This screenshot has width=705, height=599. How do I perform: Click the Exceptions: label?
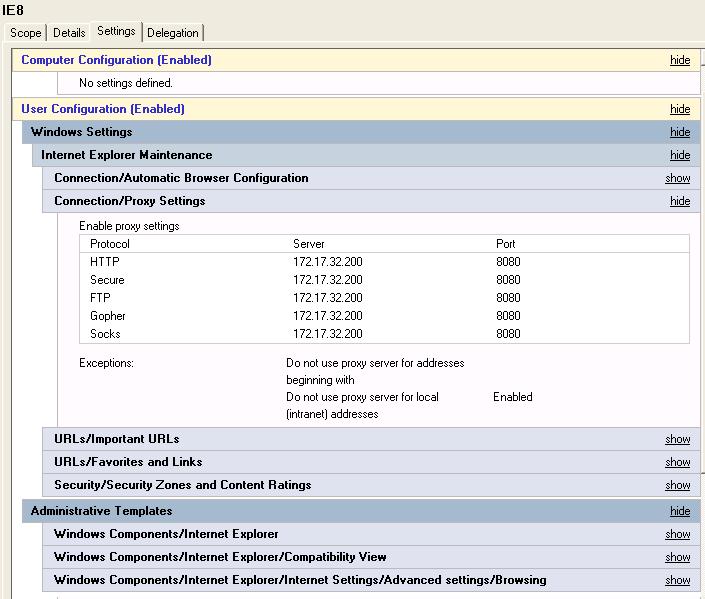coord(106,363)
